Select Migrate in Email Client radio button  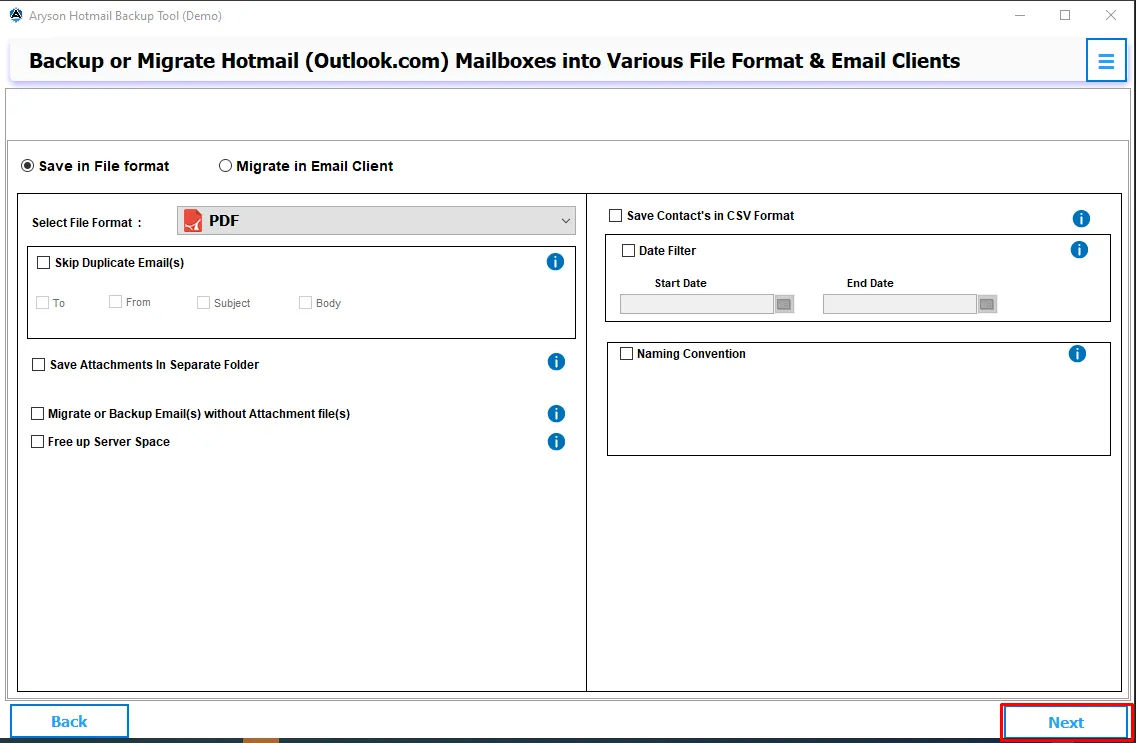point(226,166)
